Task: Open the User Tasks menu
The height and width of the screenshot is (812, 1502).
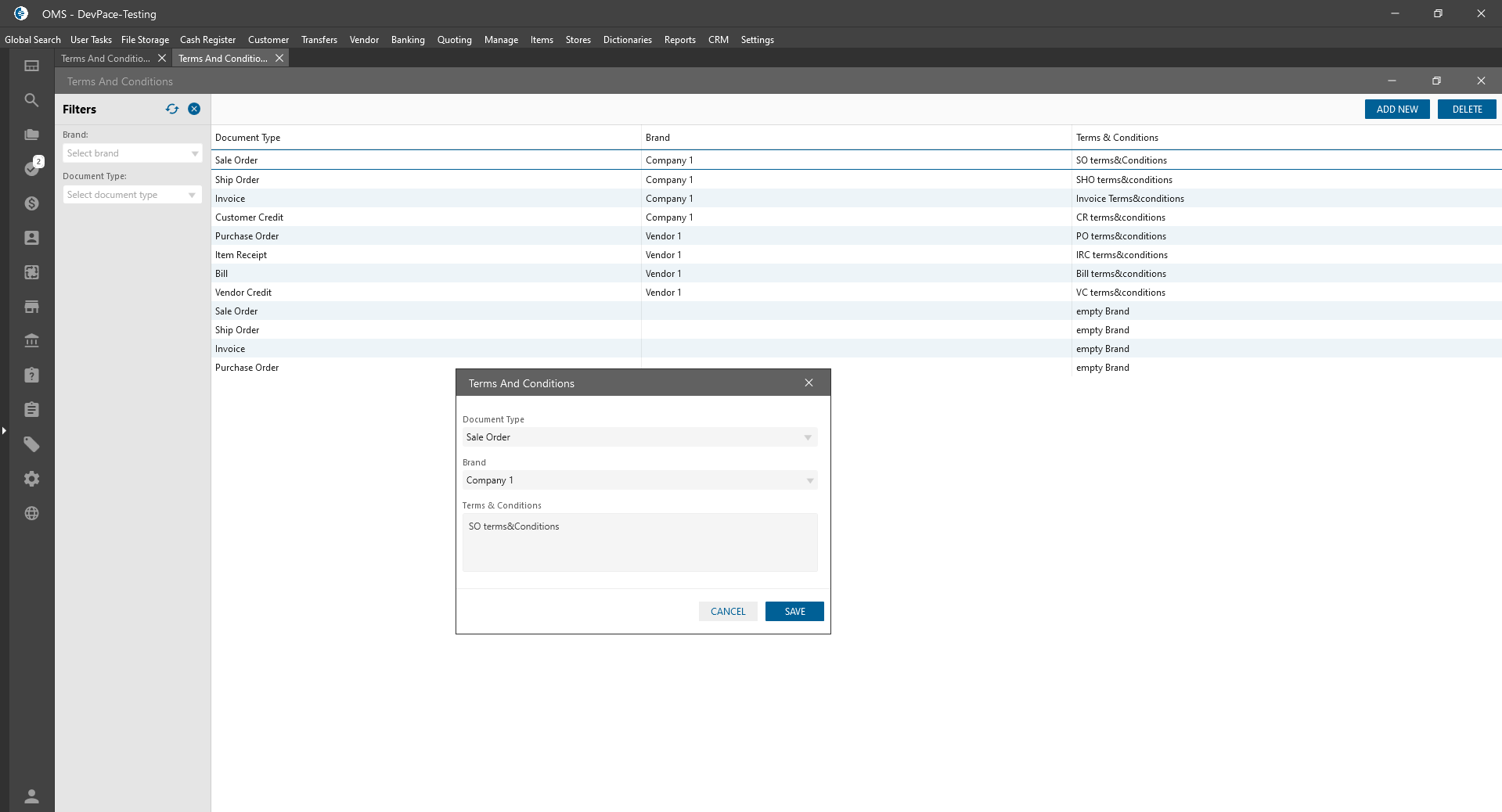Action: [91, 40]
